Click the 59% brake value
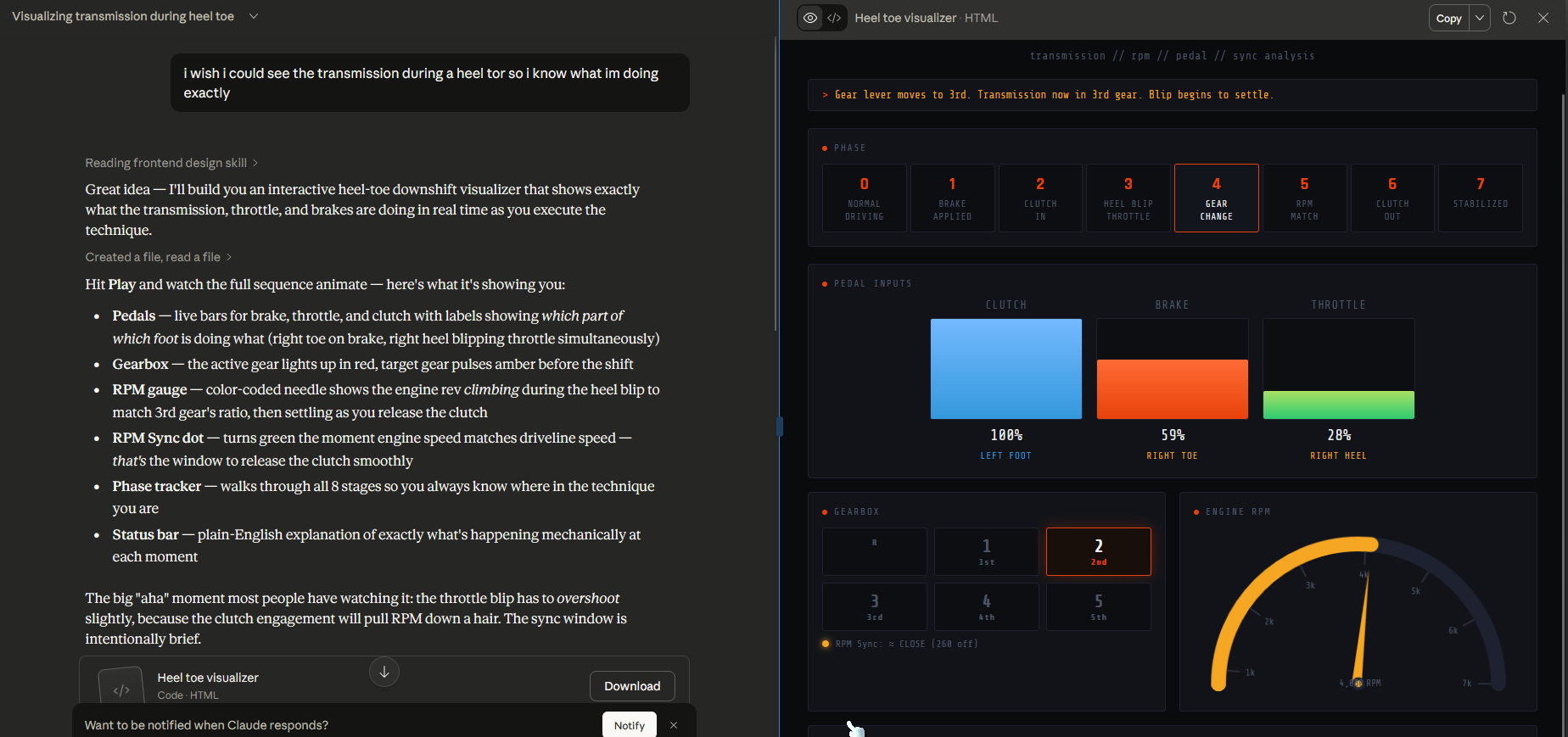This screenshot has height=737, width=1568. (1173, 435)
